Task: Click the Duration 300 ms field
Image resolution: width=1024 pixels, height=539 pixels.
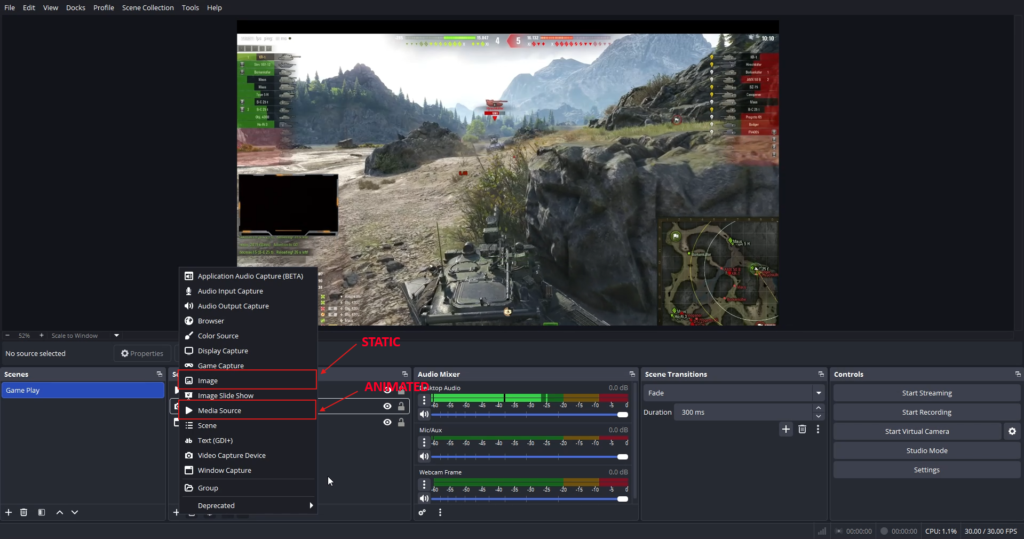Action: pos(743,412)
